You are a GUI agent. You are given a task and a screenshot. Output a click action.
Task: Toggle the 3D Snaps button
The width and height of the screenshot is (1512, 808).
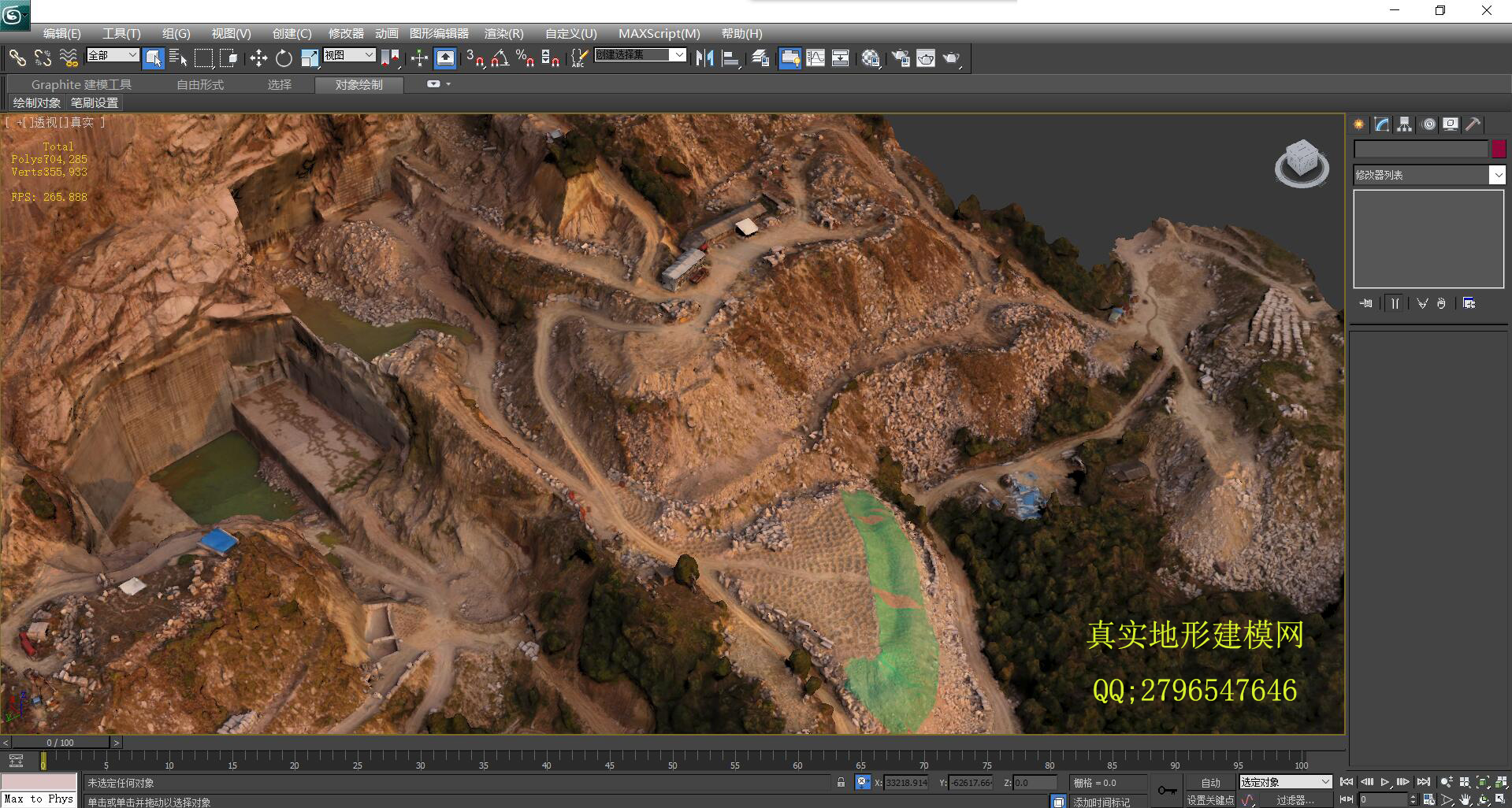[475, 57]
